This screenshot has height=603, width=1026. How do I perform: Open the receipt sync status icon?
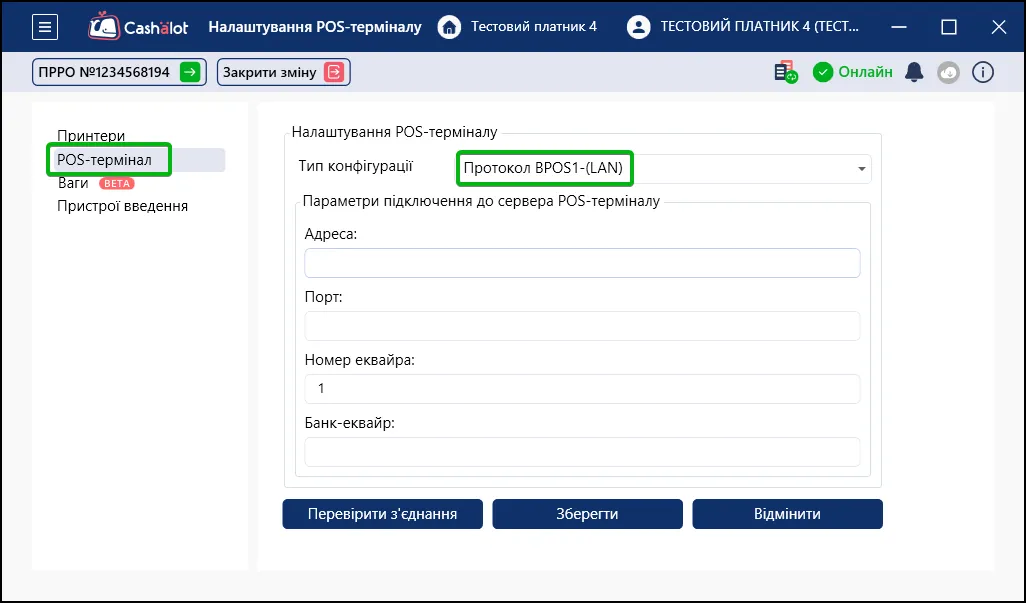[785, 72]
